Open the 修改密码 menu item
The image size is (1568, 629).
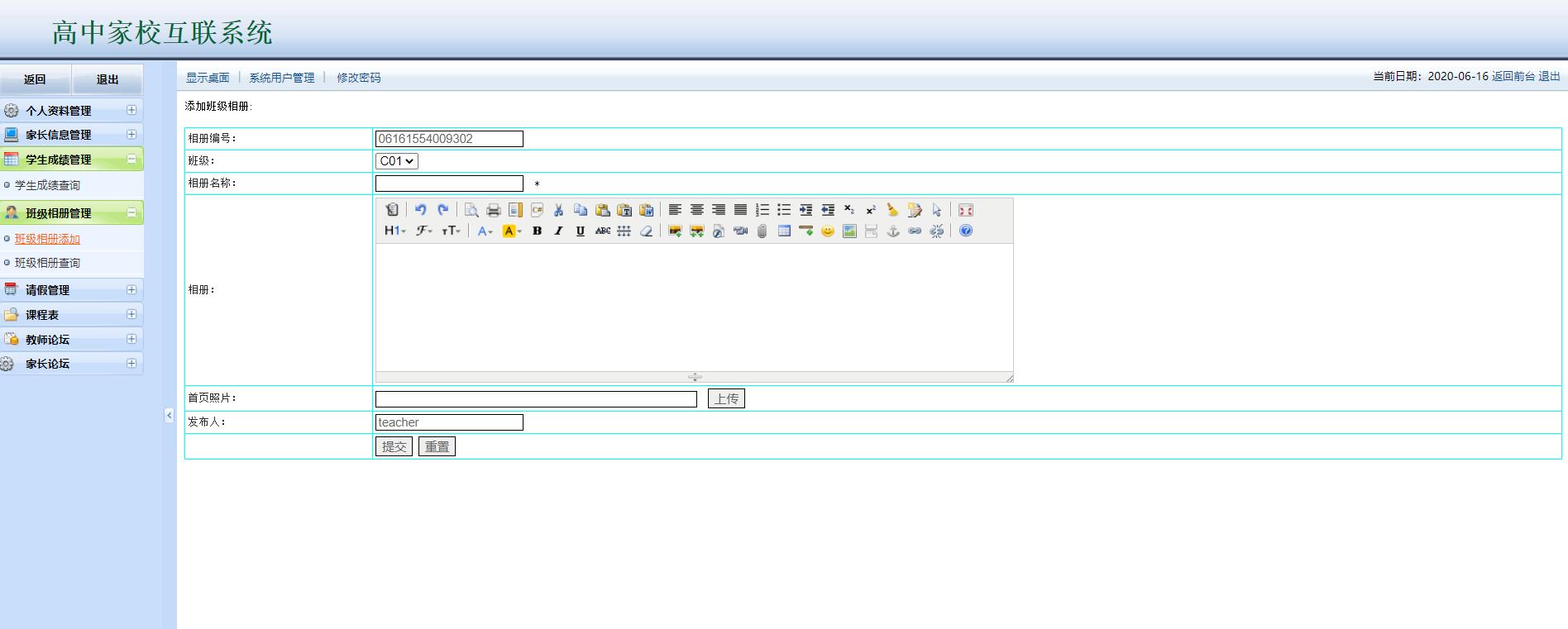359,78
